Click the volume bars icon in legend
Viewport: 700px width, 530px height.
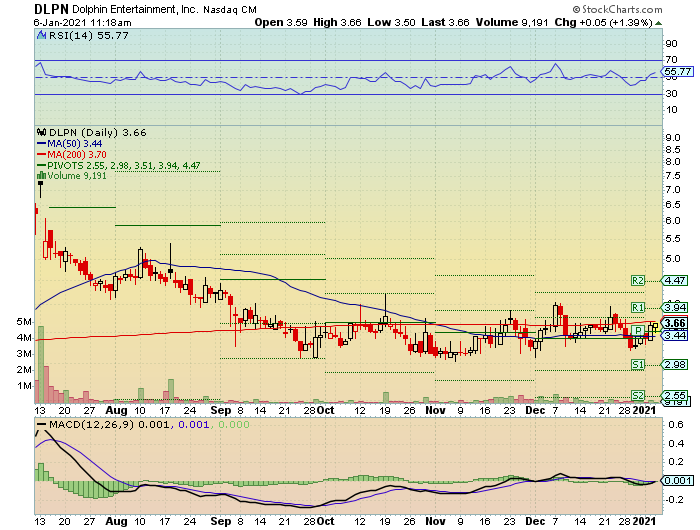pyautogui.click(x=42, y=176)
